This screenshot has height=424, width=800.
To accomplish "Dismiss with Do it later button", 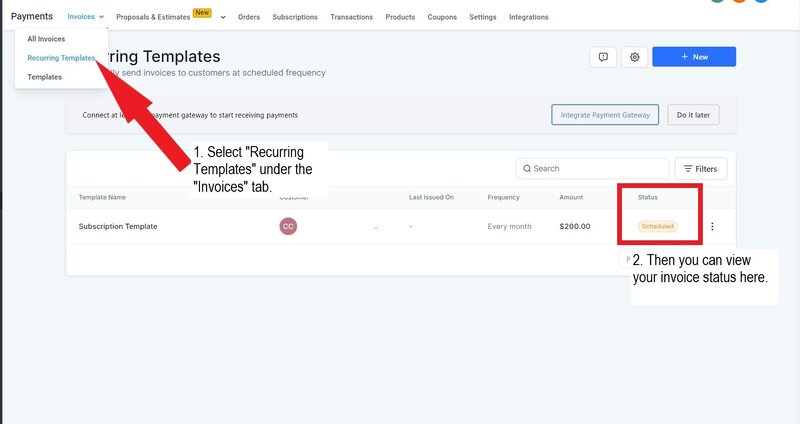I will click(x=693, y=115).
